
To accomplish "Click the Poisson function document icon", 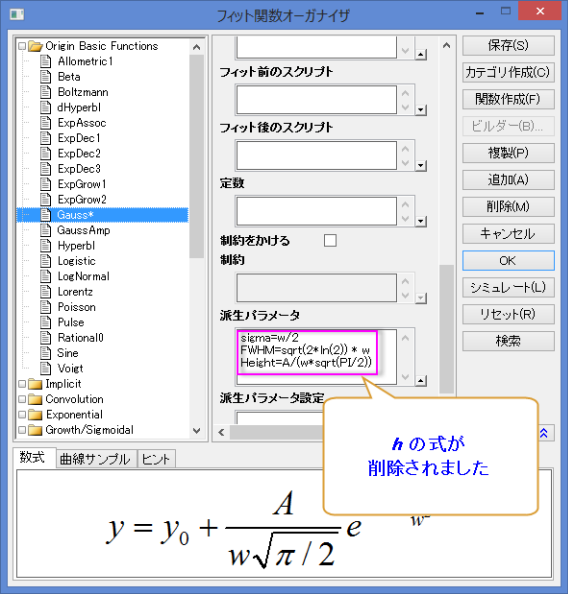I will (x=45, y=307).
